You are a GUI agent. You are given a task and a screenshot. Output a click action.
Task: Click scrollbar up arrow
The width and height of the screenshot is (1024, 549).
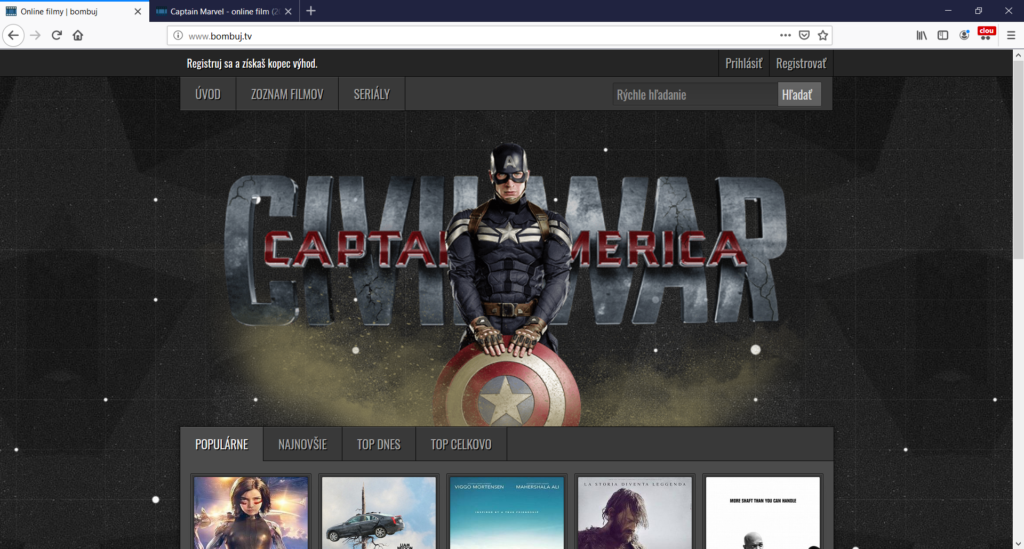(1018, 56)
